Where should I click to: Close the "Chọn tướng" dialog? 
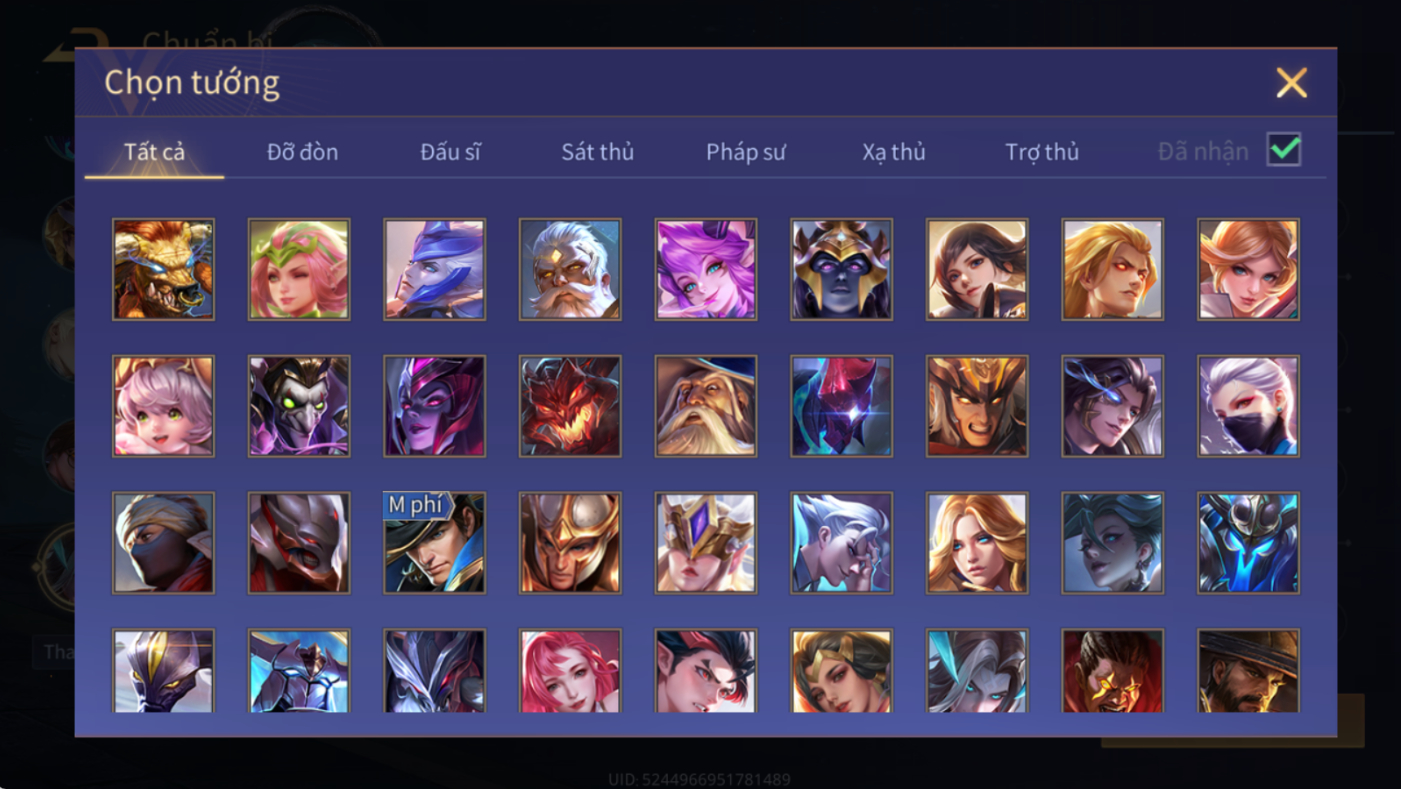click(1291, 83)
